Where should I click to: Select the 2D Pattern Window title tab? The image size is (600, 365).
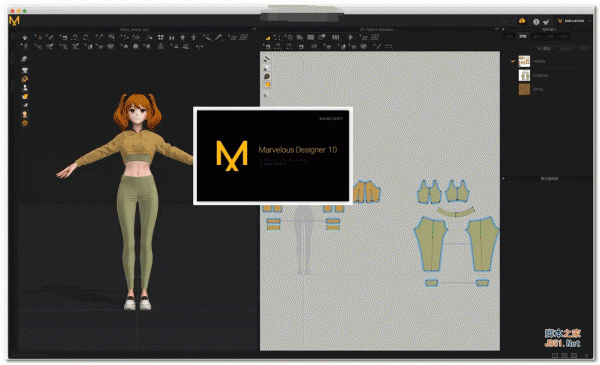pos(377,29)
